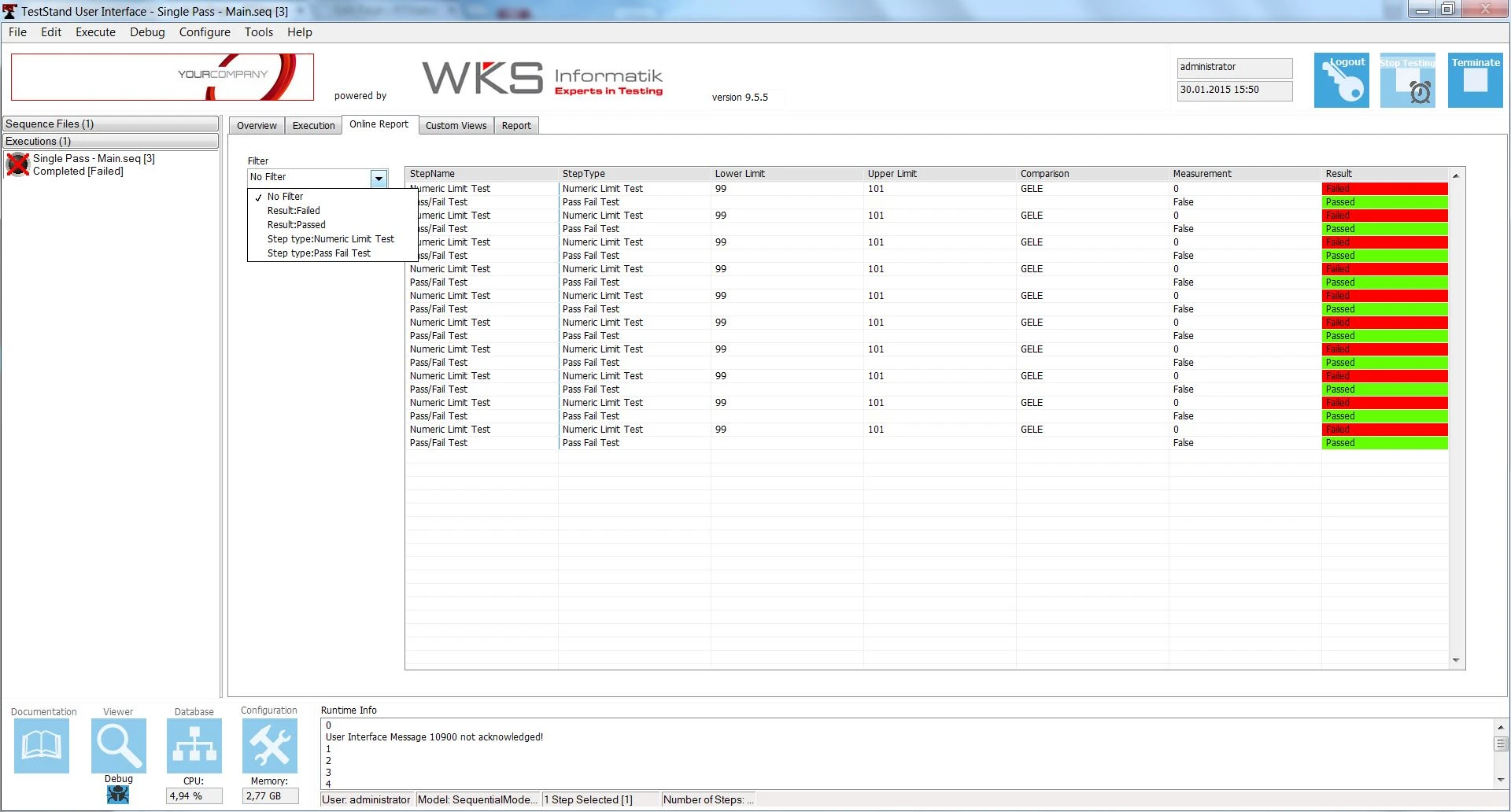
Task: Switch to the Online Report tab
Action: pos(379,124)
